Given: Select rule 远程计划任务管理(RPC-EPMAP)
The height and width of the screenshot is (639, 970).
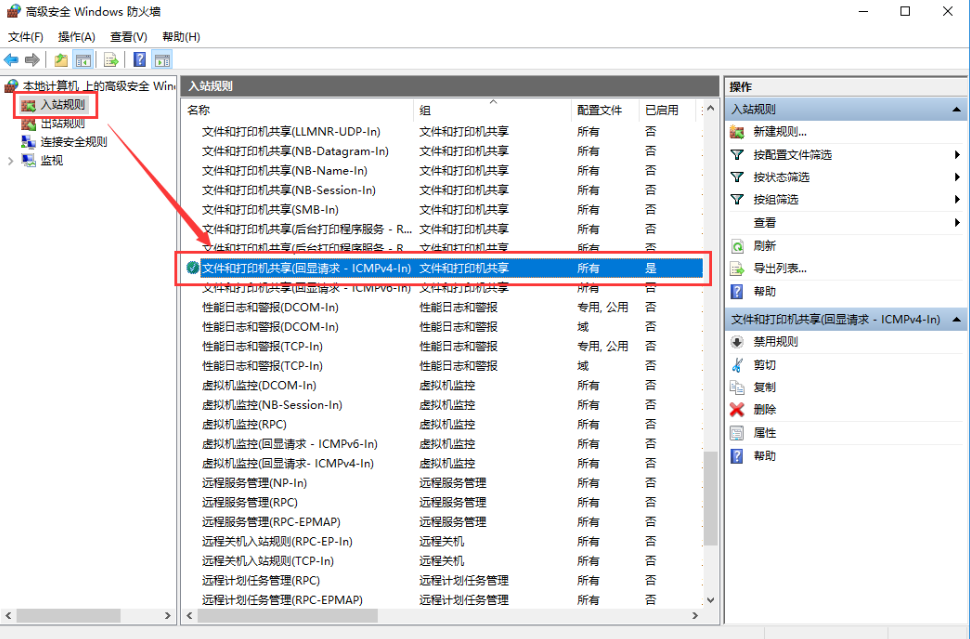Looking at the screenshot, I should pyautogui.click(x=282, y=600).
